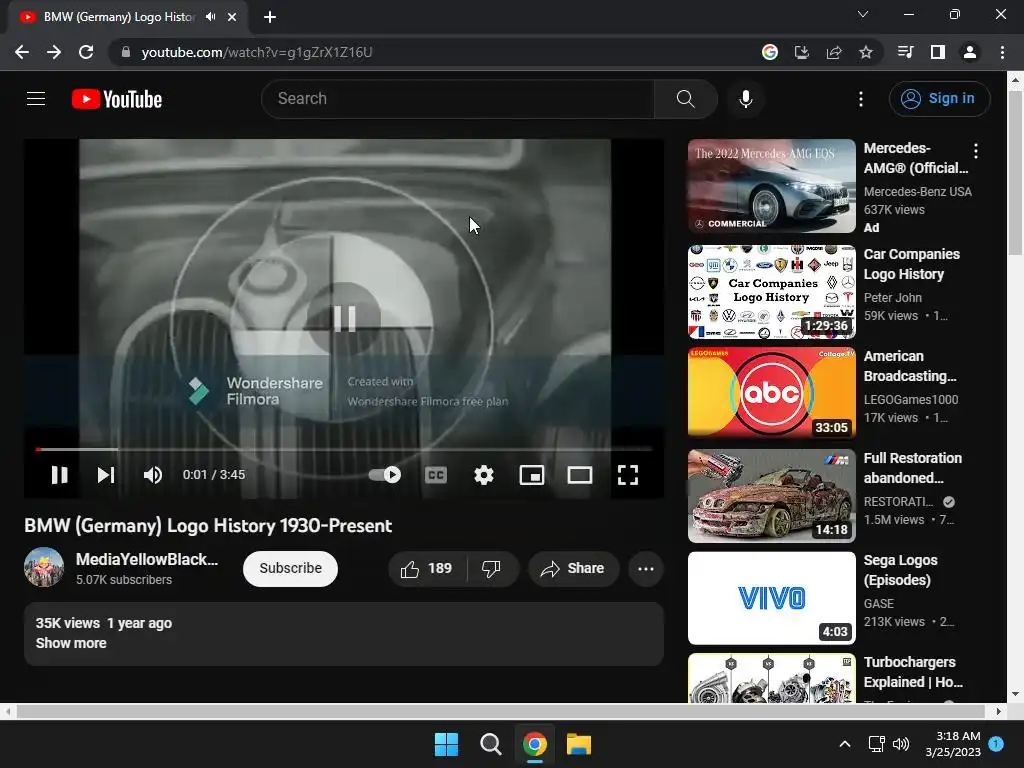Viewport: 1024px width, 768px height.
Task: Click the Turbochargers Explained video title
Action: pos(913,672)
